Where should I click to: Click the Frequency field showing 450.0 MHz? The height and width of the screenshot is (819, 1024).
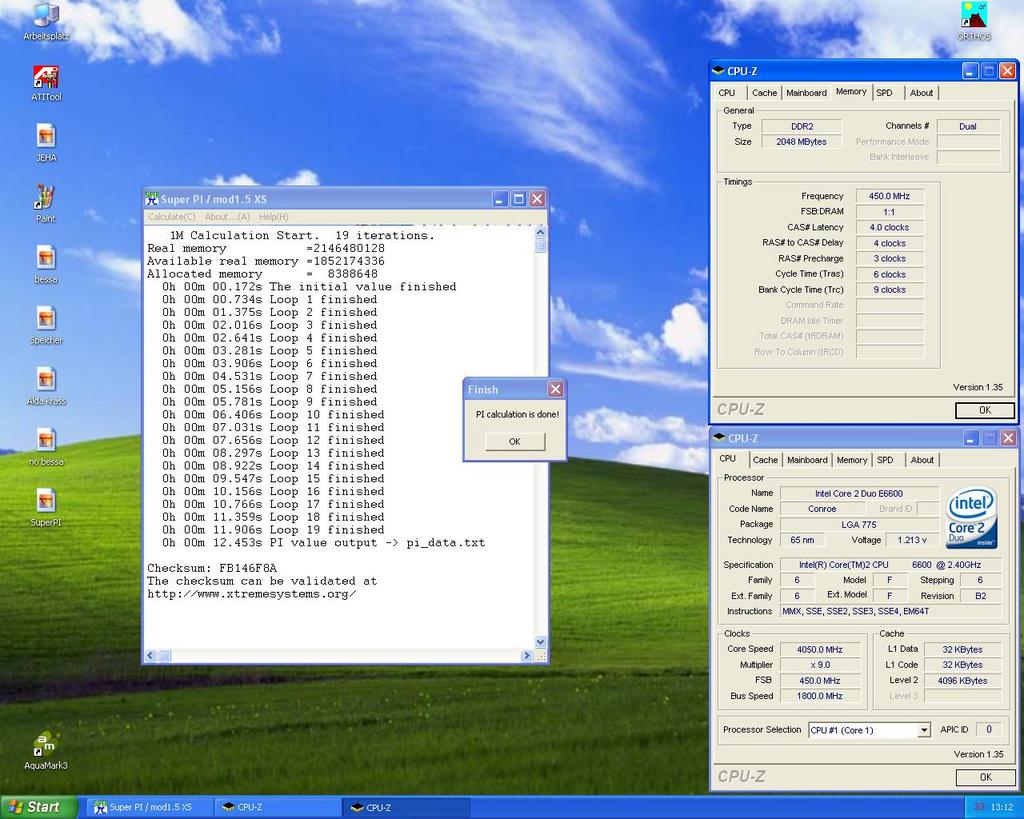click(889, 196)
